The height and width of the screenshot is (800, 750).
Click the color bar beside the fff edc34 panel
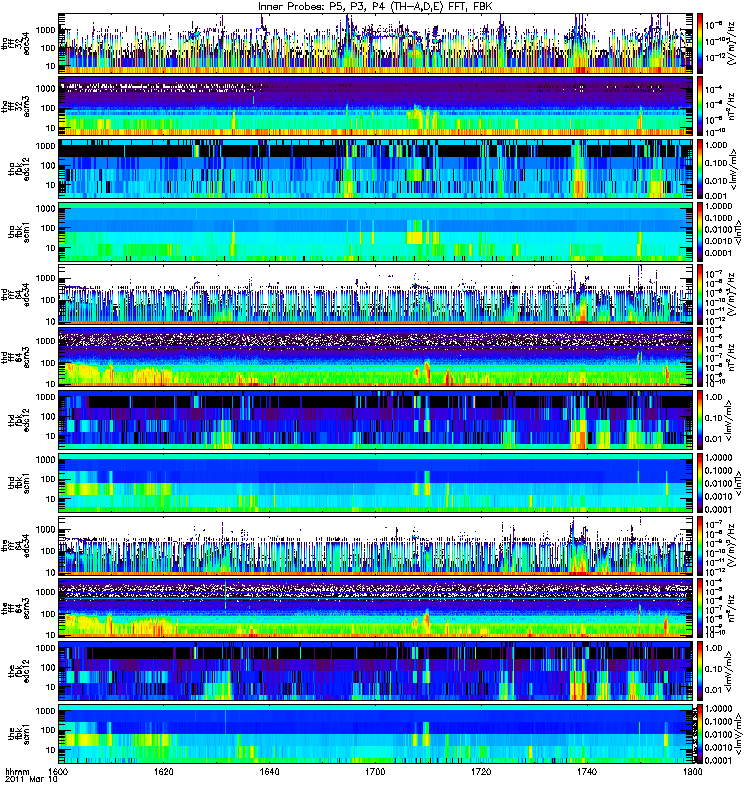click(x=700, y=545)
